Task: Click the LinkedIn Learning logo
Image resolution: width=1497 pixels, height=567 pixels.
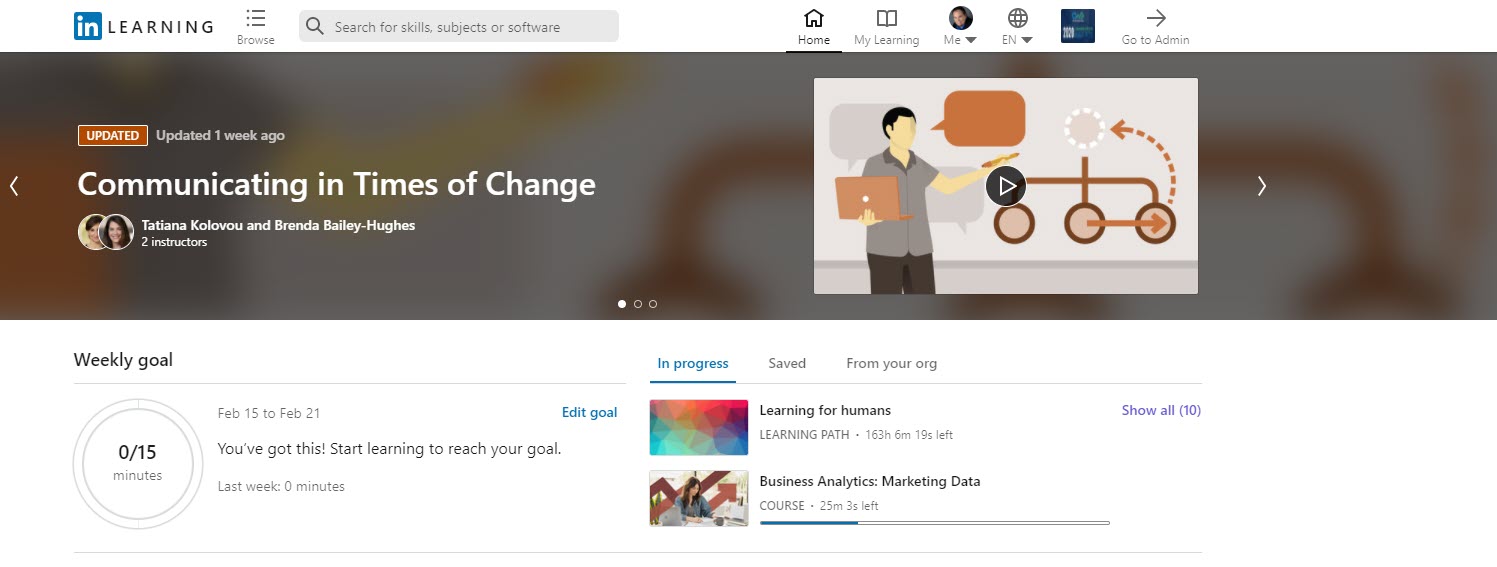Action: click(143, 27)
